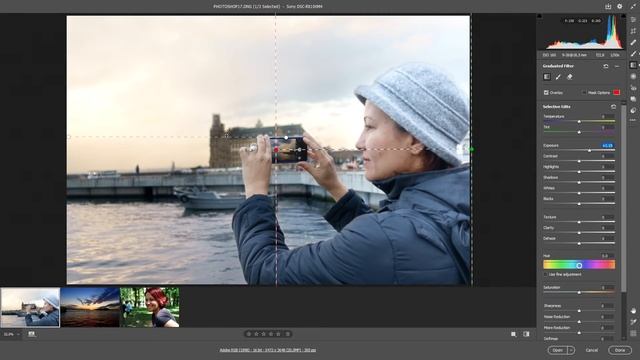Image resolution: width=640 pixels, height=360 pixels.
Task: Click the Sharpness slider
Action: pos(579,311)
